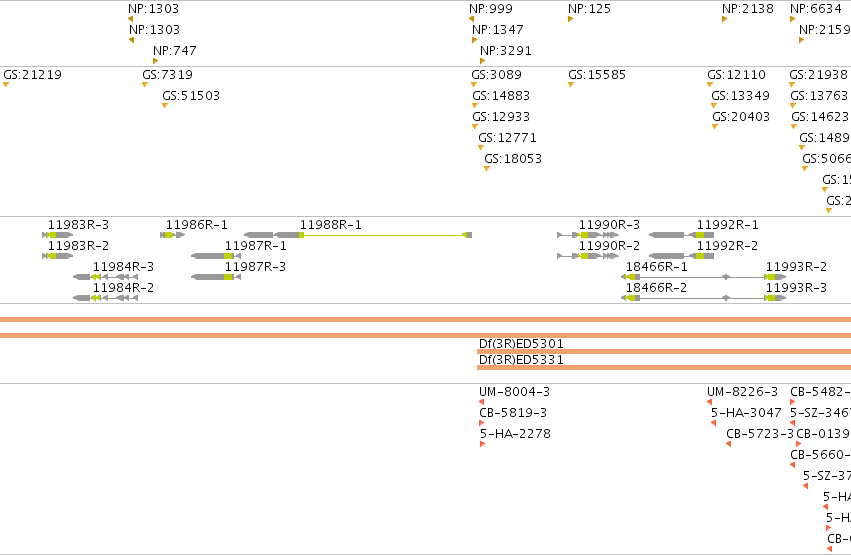This screenshot has width=851, height=555.
Task: Select the NP:2138 triangle marker
Action: coord(725,19)
